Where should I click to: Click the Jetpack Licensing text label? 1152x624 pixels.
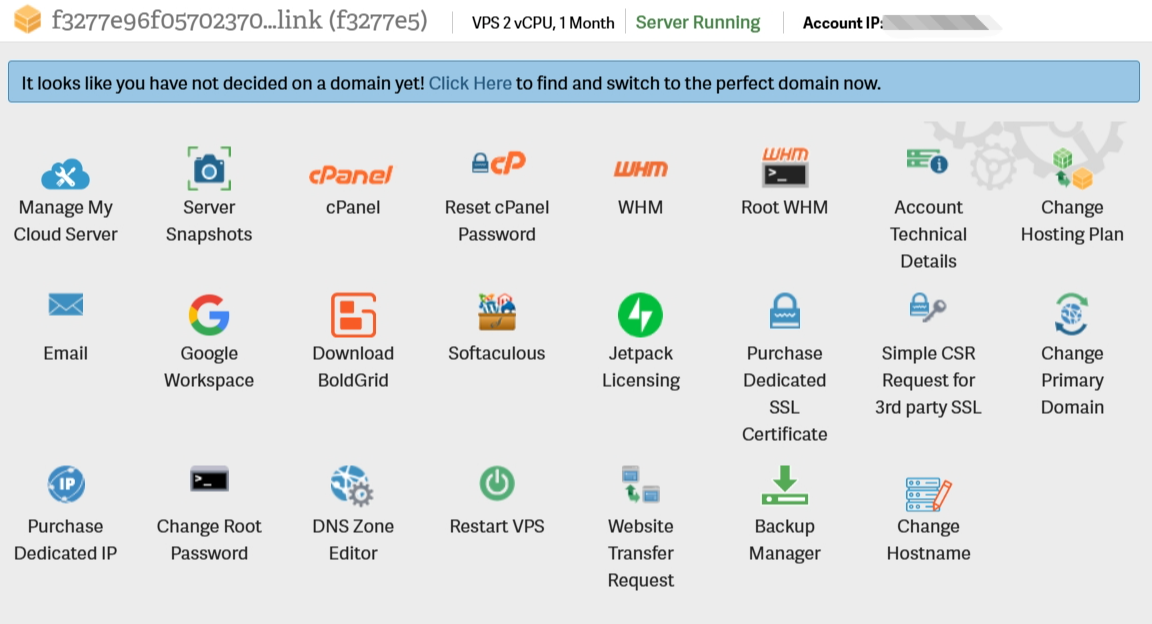[641, 366]
